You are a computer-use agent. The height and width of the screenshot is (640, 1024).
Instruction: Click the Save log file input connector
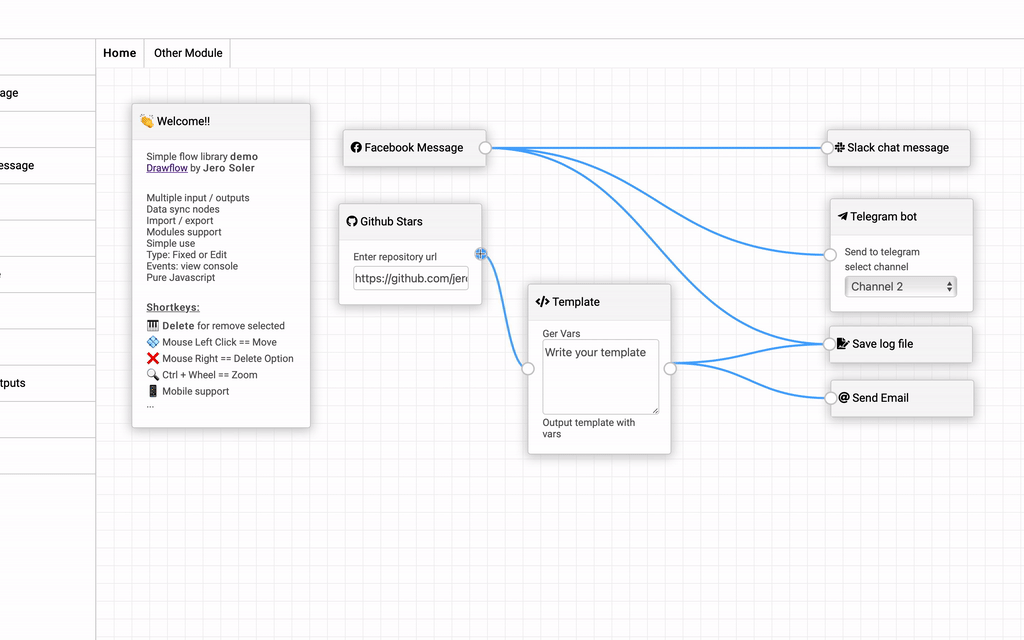(829, 344)
